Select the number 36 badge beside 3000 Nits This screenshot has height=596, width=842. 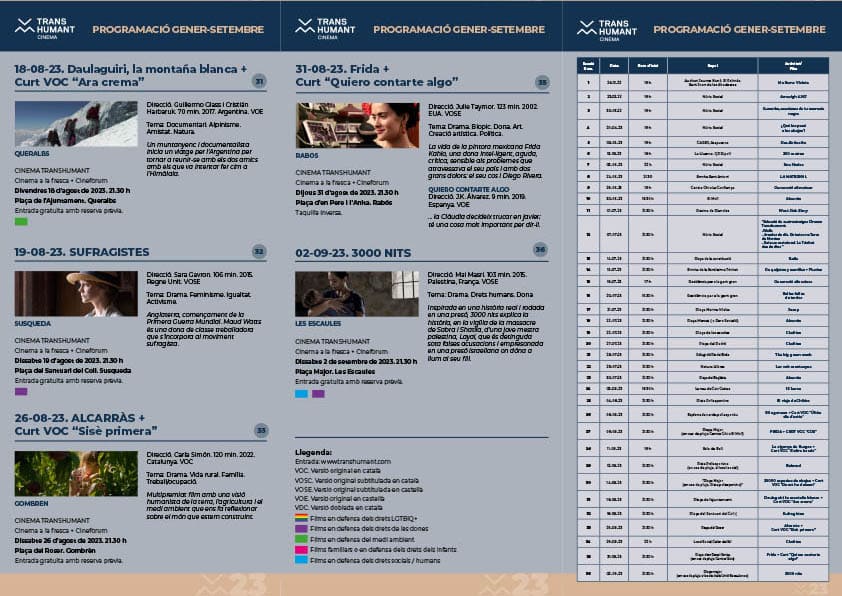coord(541,249)
